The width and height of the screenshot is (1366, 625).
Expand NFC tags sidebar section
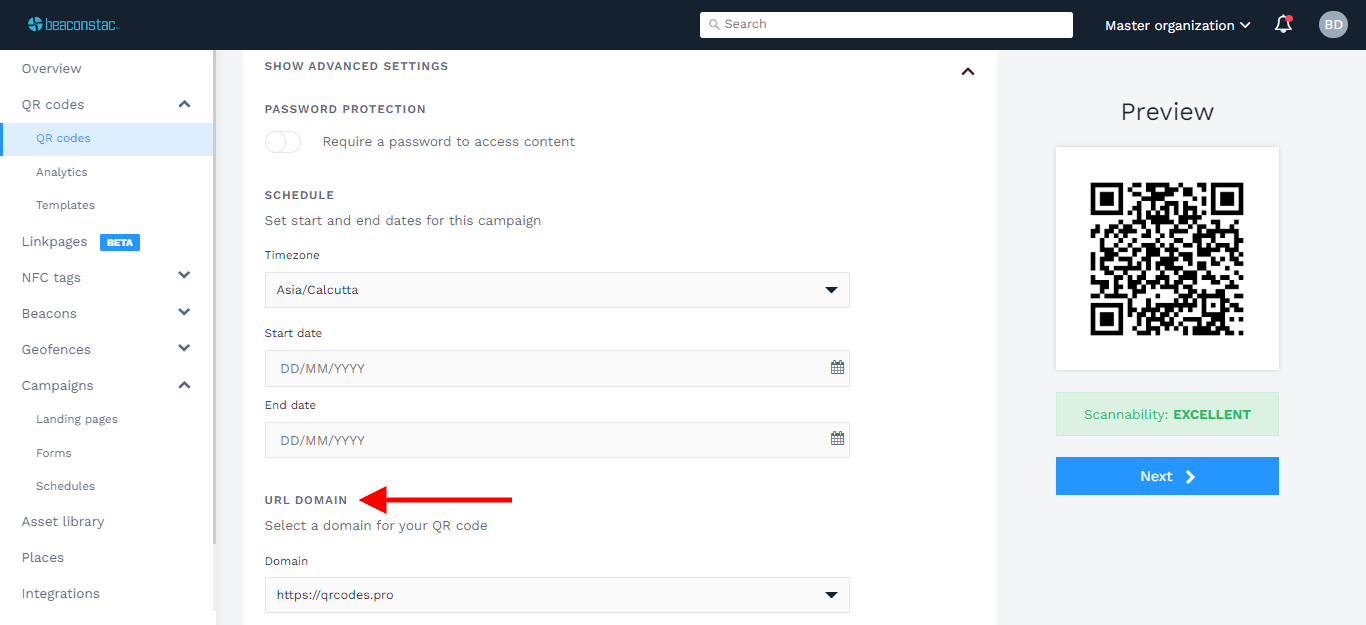click(184, 277)
